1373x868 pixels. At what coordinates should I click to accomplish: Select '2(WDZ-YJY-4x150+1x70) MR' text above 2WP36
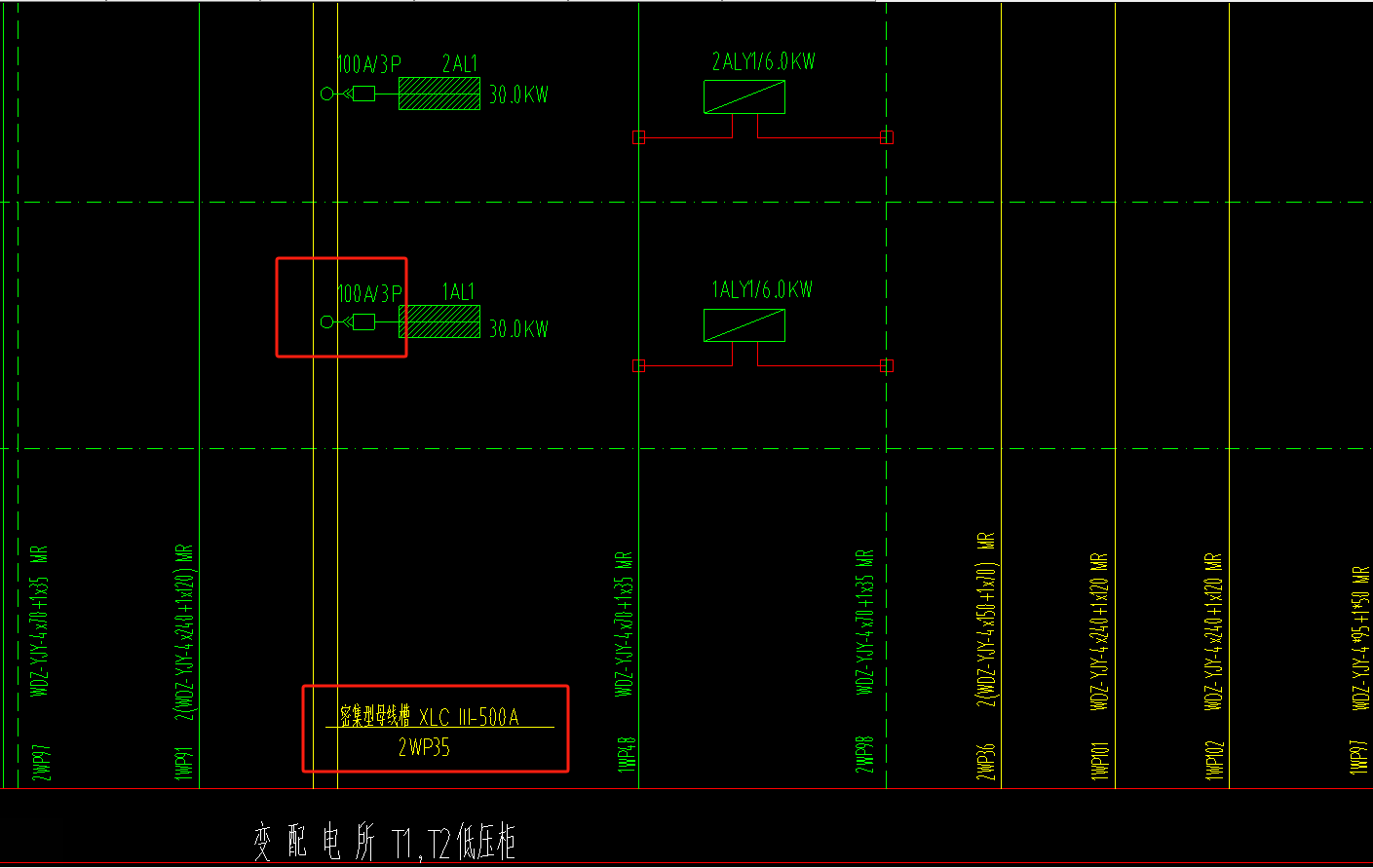click(x=986, y=619)
